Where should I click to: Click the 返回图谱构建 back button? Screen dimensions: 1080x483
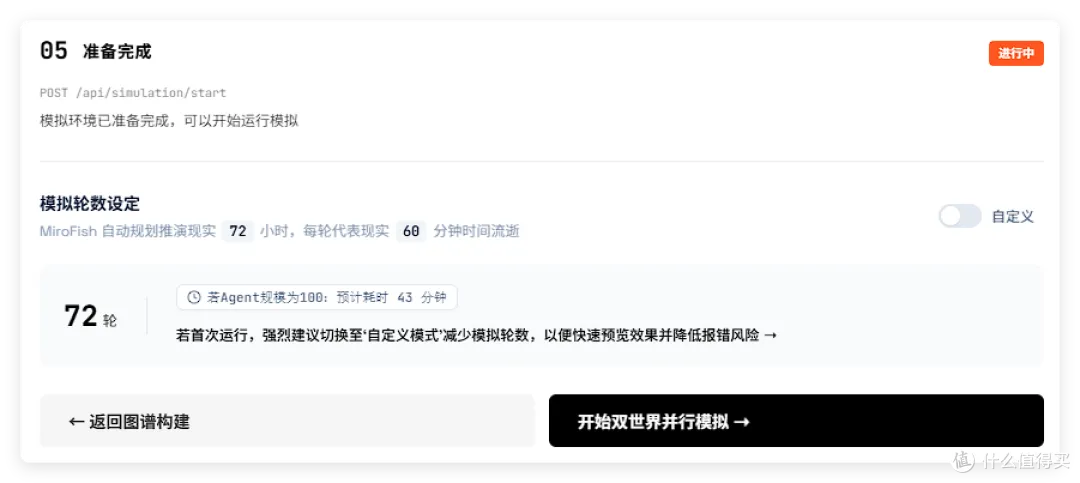(x=287, y=421)
